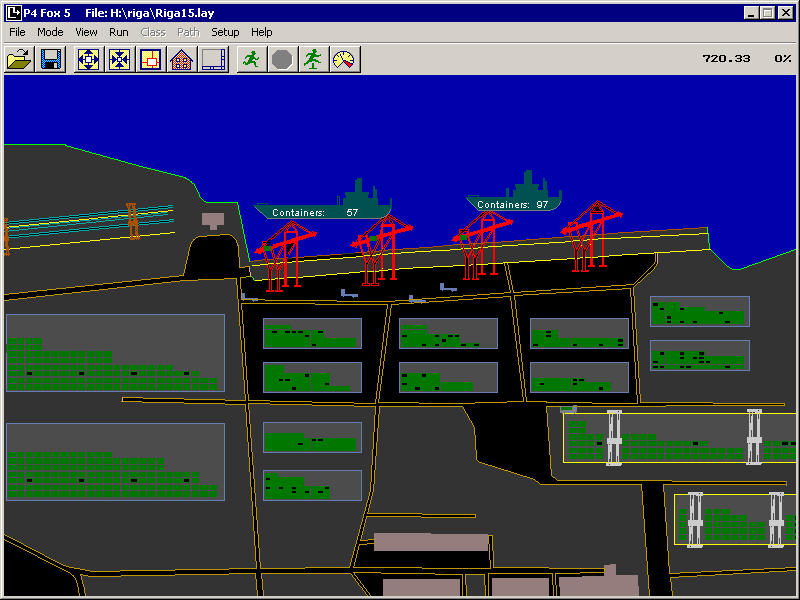Click the step-run walking man icon
This screenshot has height=600, width=800.
tap(313, 59)
